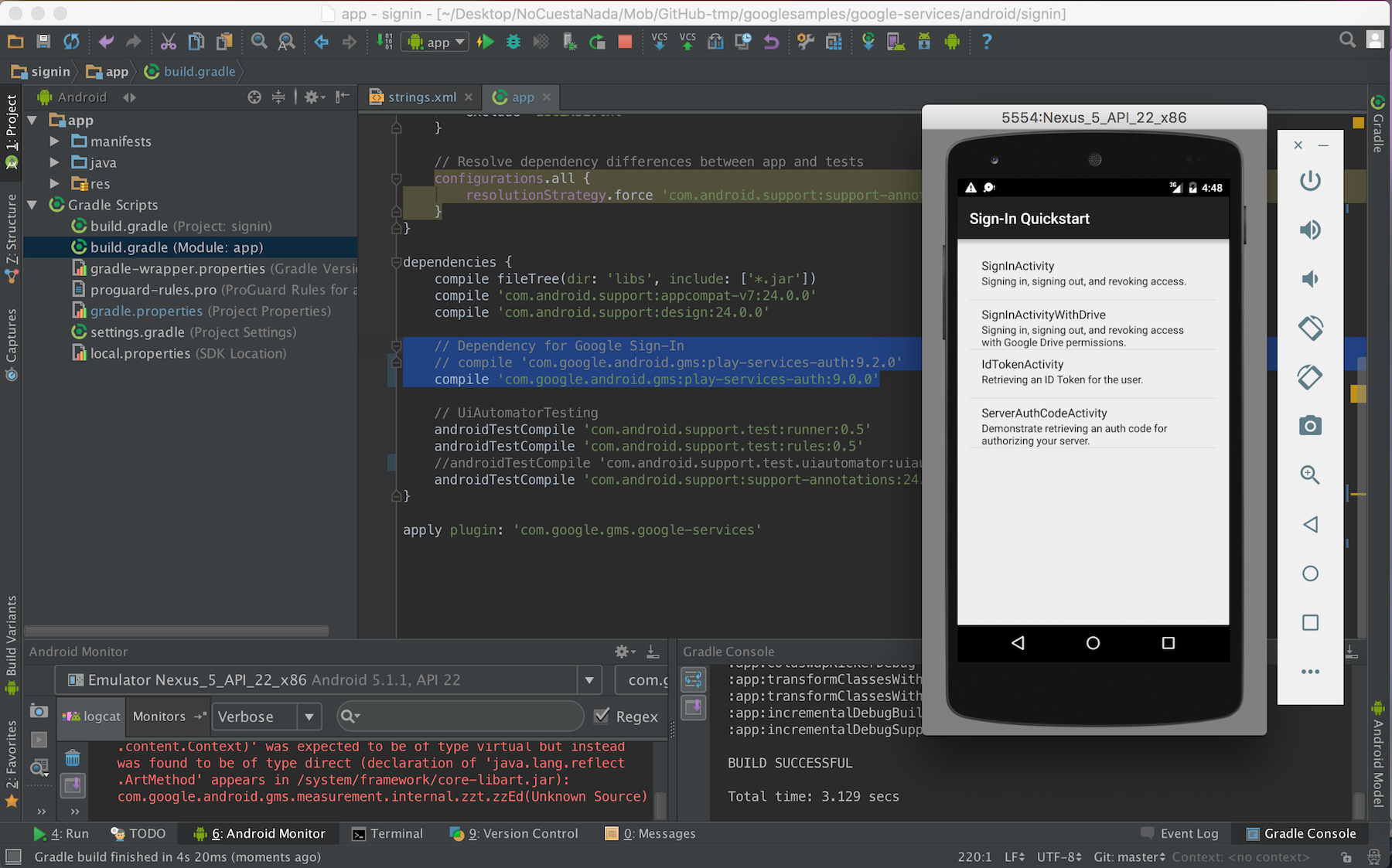Image resolution: width=1392 pixels, height=868 pixels.
Task: Tap IdTokenActivity in the emulator
Action: coord(1093,372)
